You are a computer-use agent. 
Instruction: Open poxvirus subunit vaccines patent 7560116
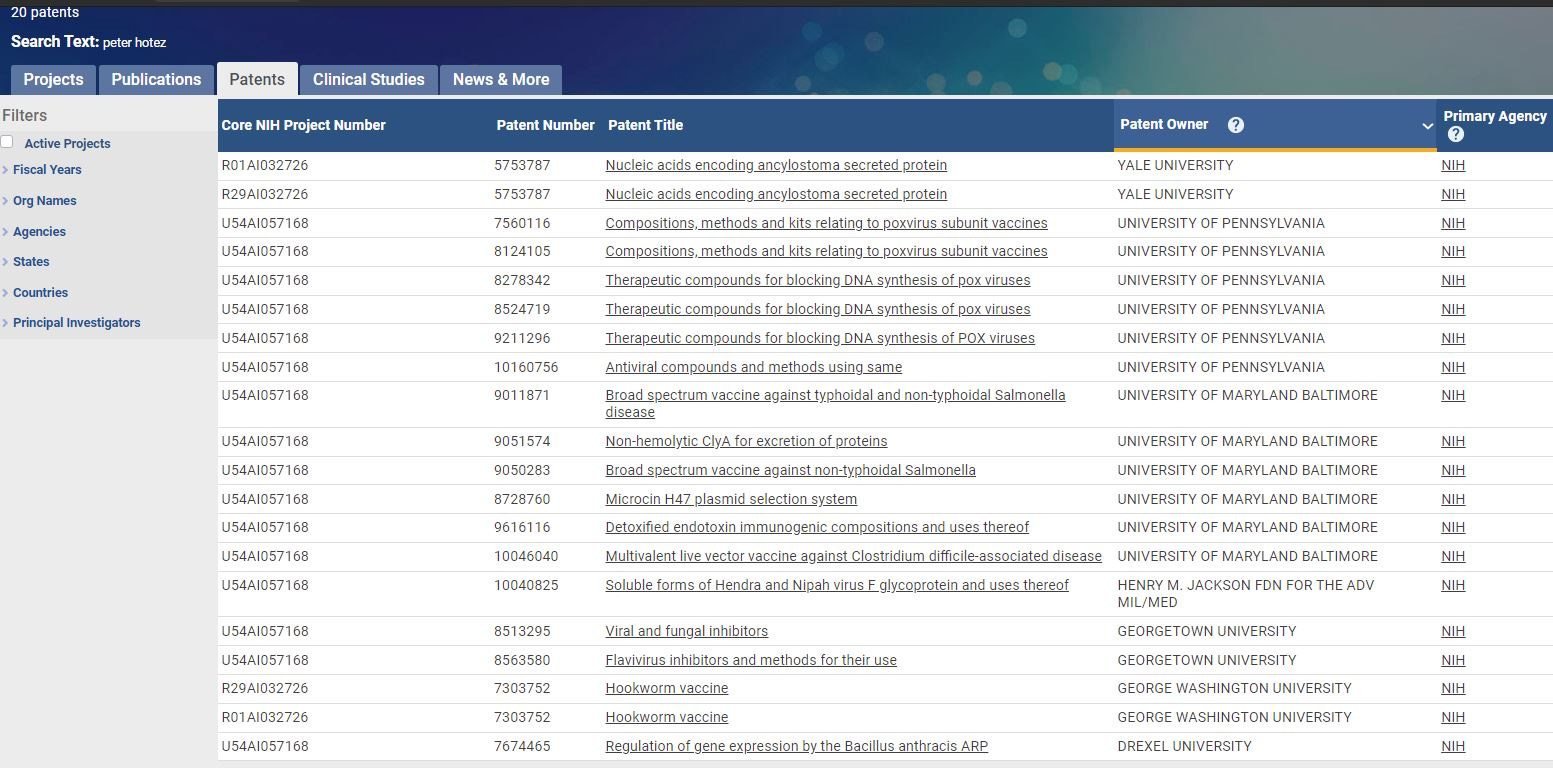point(826,223)
